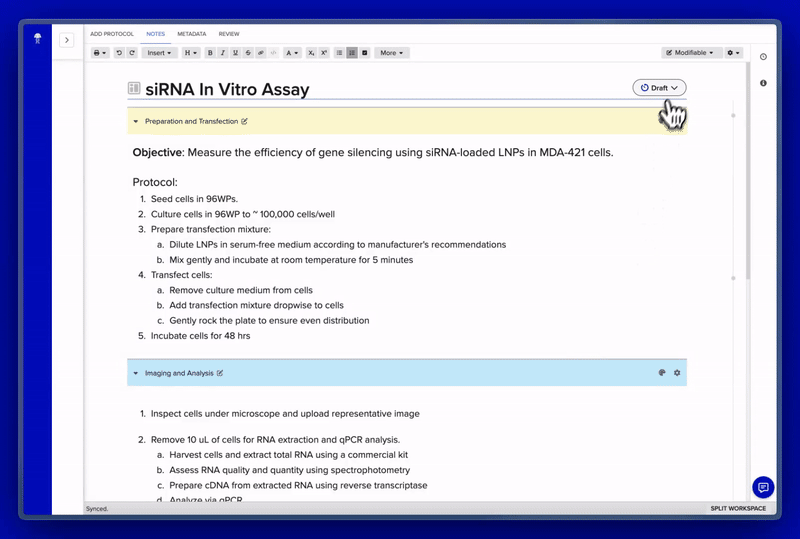Click 'Gently rock the plate' line
The image size is (800, 539).
click(269, 321)
